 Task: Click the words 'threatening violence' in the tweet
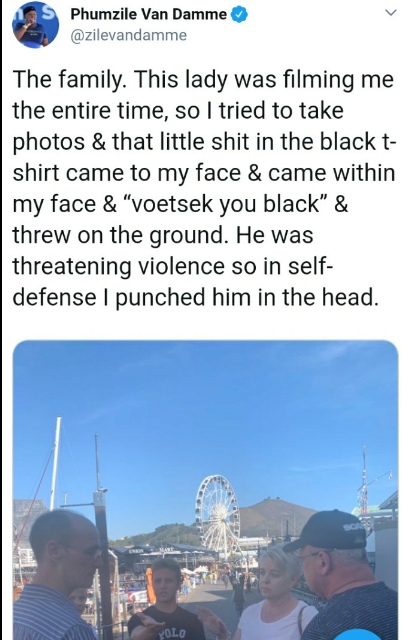[118, 266]
